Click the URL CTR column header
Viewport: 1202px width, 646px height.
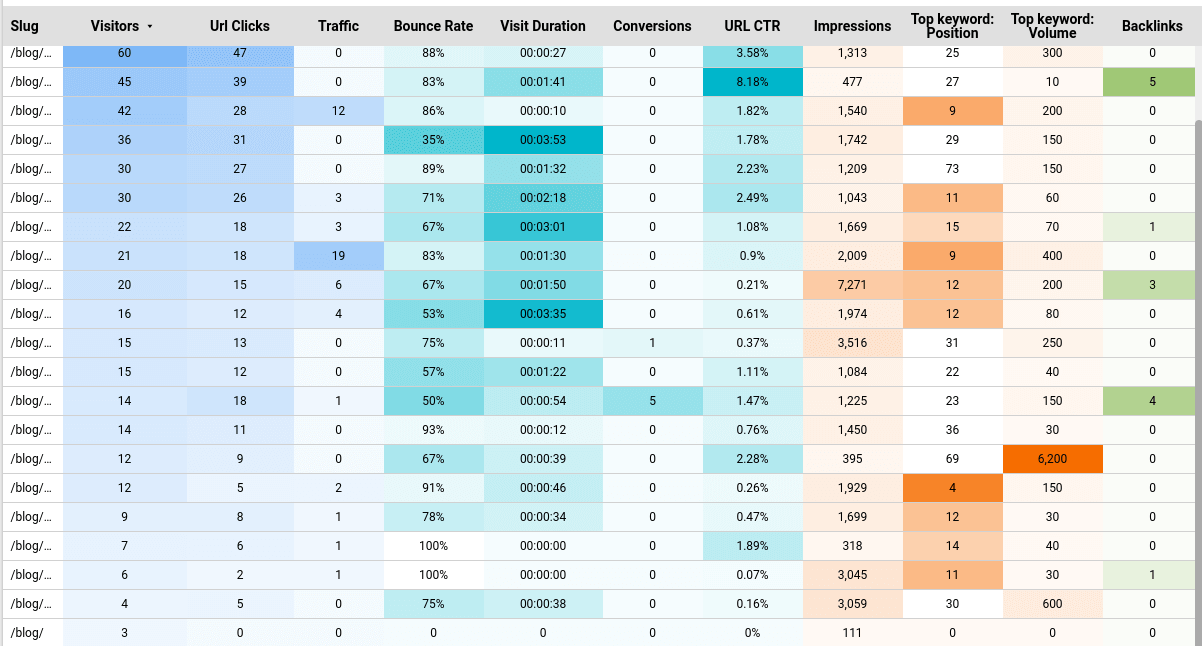[x=752, y=26]
